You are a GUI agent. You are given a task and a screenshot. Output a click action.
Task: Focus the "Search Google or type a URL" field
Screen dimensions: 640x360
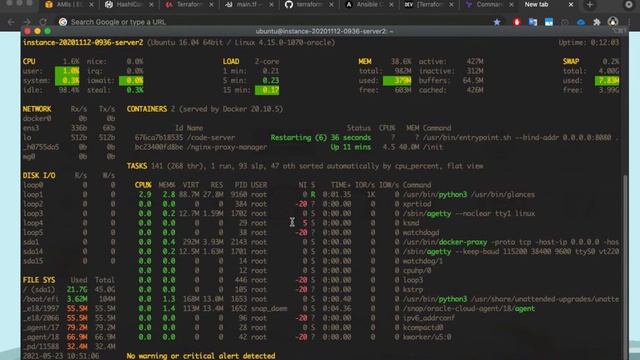[x=118, y=22]
